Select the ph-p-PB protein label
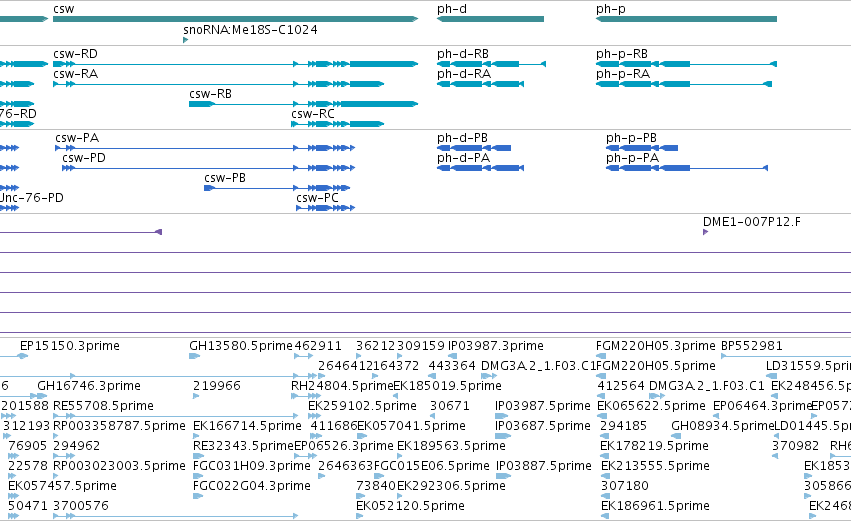This screenshot has width=851, height=521. 632,138
